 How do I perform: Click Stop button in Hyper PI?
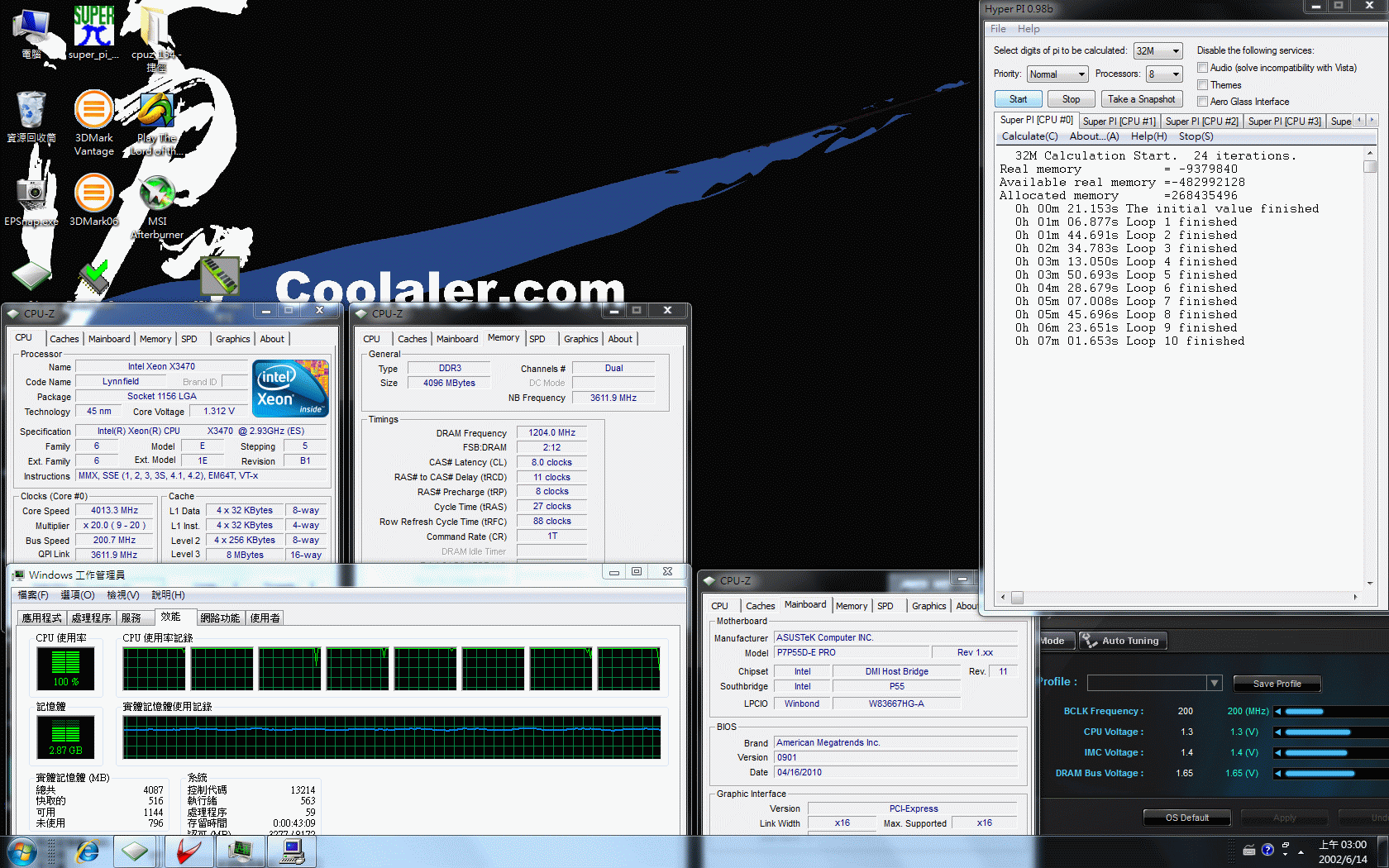pos(1071,99)
